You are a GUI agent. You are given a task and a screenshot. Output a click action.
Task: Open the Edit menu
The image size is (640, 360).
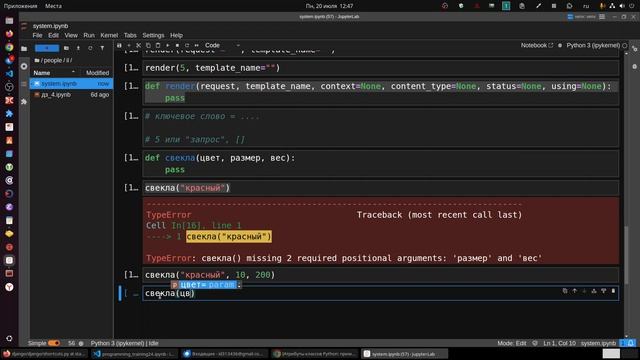click(53, 36)
